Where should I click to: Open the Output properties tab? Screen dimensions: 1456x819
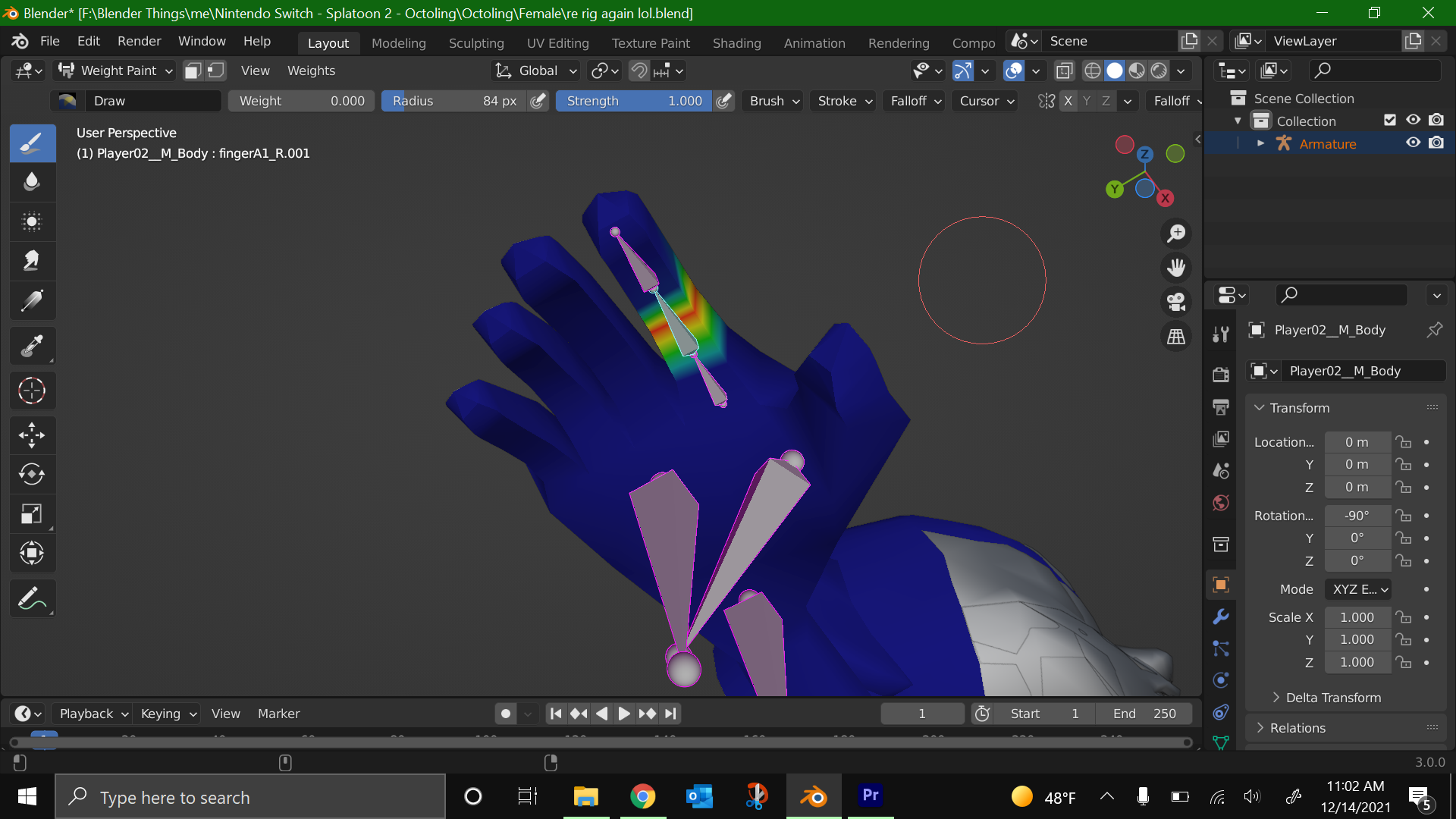1221,407
